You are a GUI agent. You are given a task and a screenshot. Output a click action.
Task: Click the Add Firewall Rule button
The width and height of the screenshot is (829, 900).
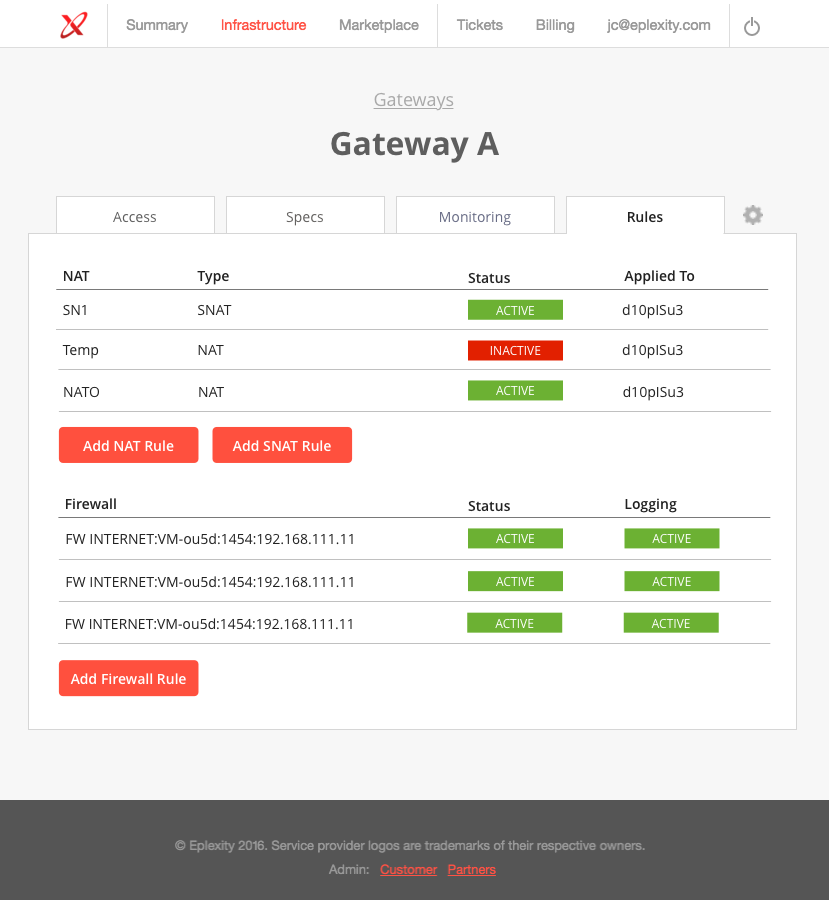(x=129, y=678)
